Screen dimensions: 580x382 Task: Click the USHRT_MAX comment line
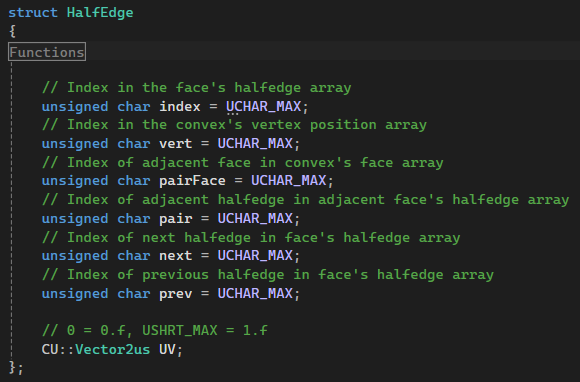155,330
